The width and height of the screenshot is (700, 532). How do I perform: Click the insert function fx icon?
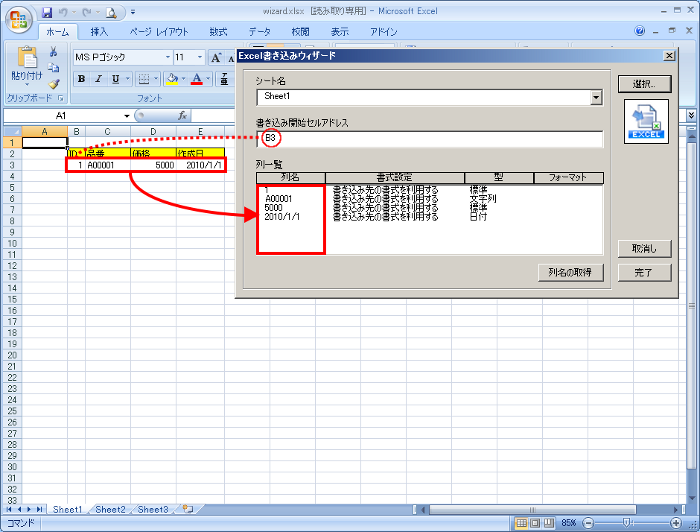pyautogui.click(x=182, y=116)
